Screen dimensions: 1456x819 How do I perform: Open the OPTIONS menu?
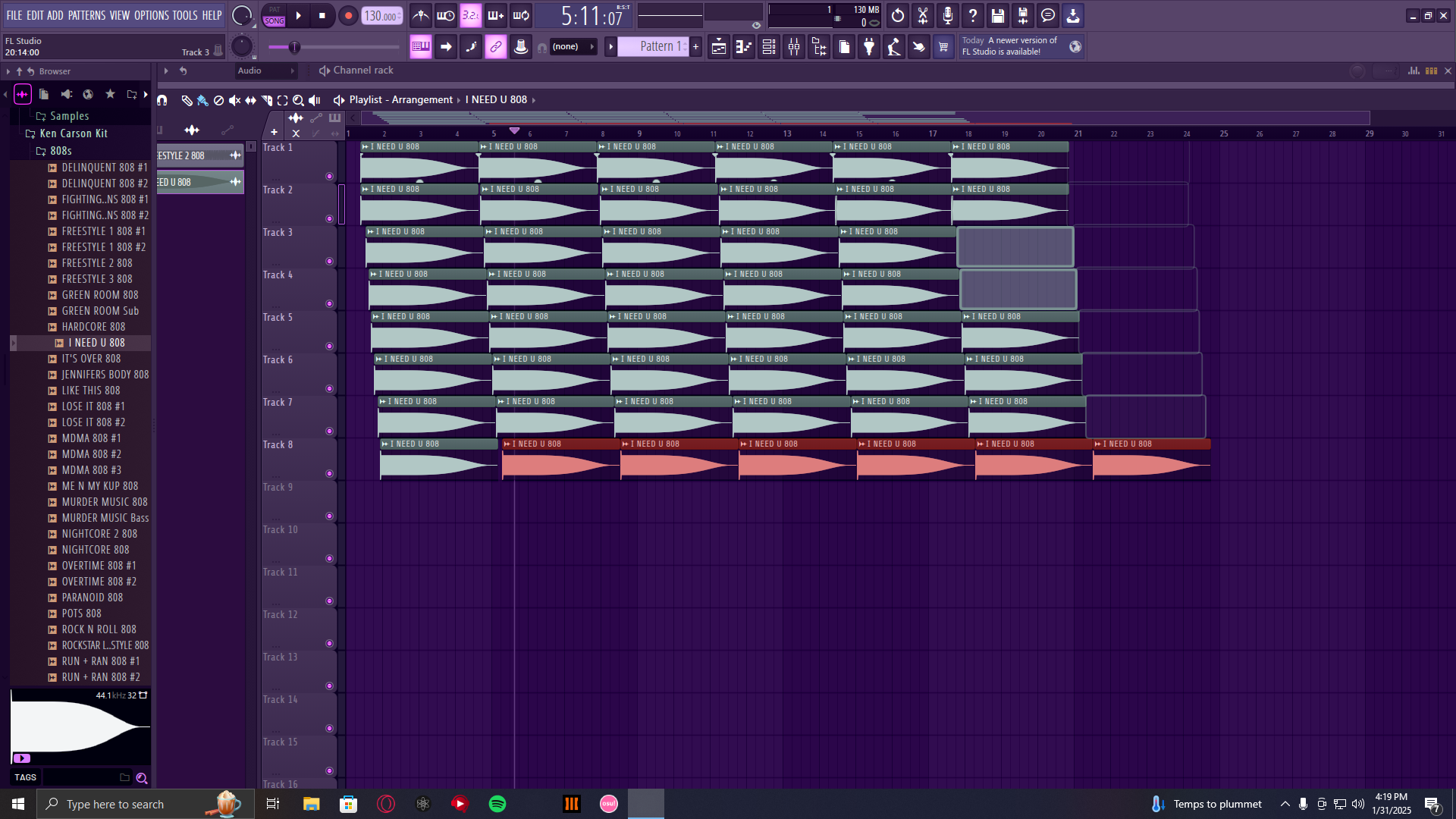[x=152, y=15]
